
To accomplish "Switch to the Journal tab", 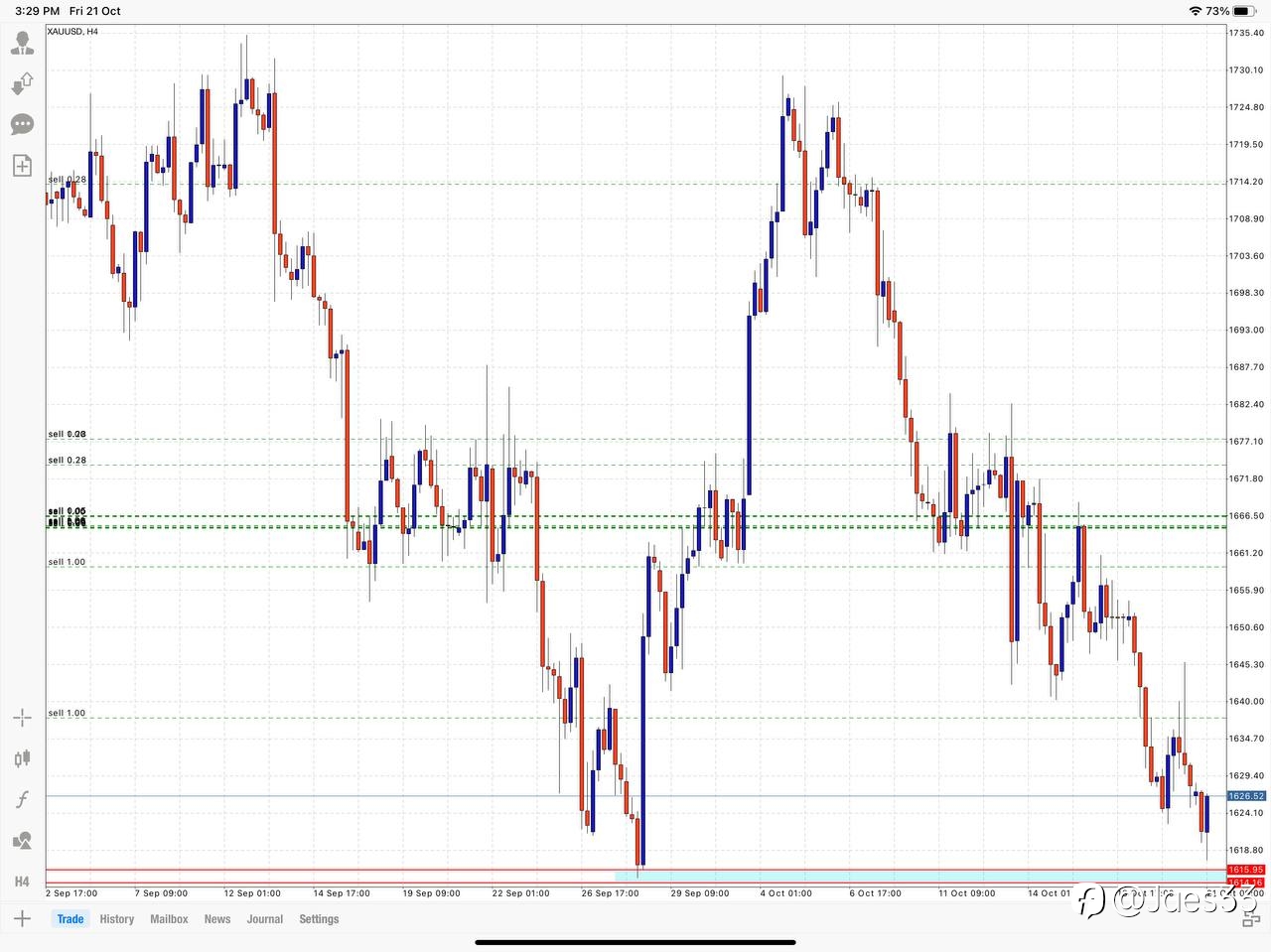I will (x=265, y=919).
